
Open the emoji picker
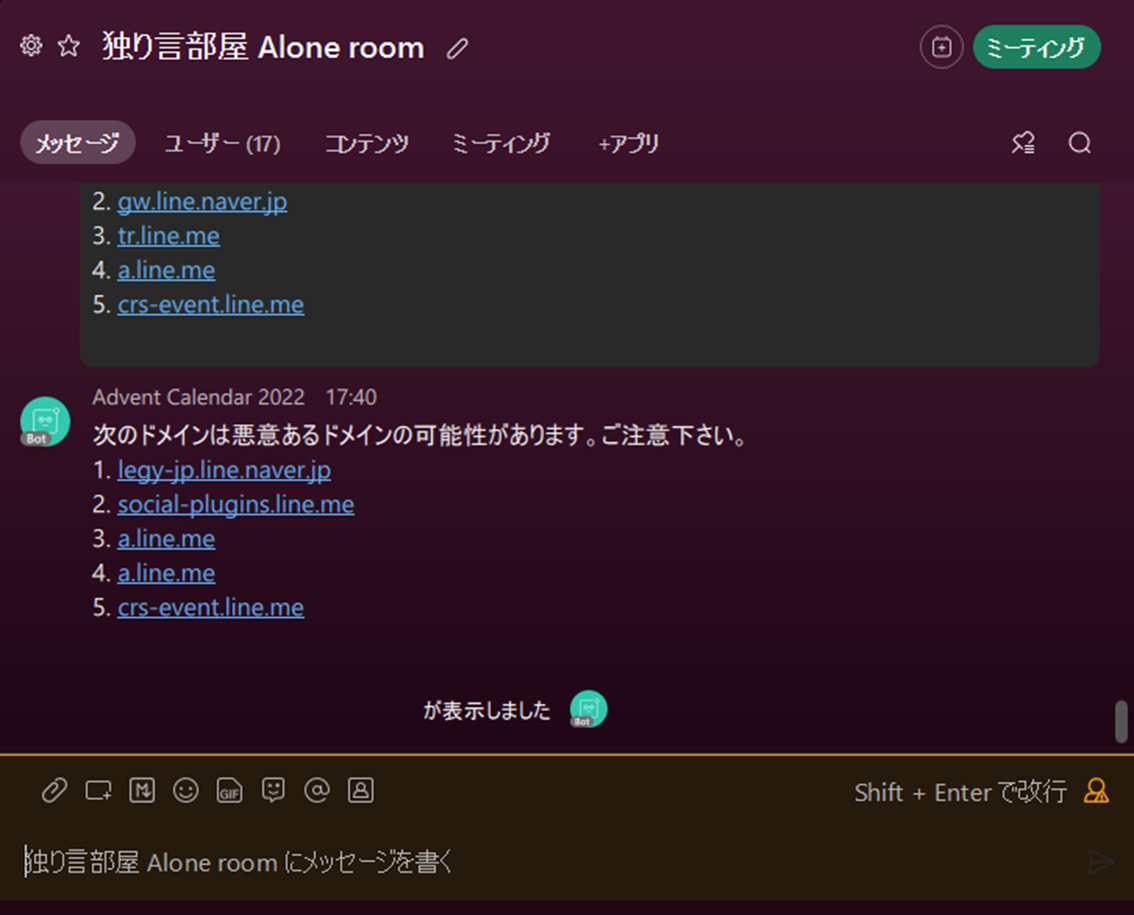tap(186, 790)
